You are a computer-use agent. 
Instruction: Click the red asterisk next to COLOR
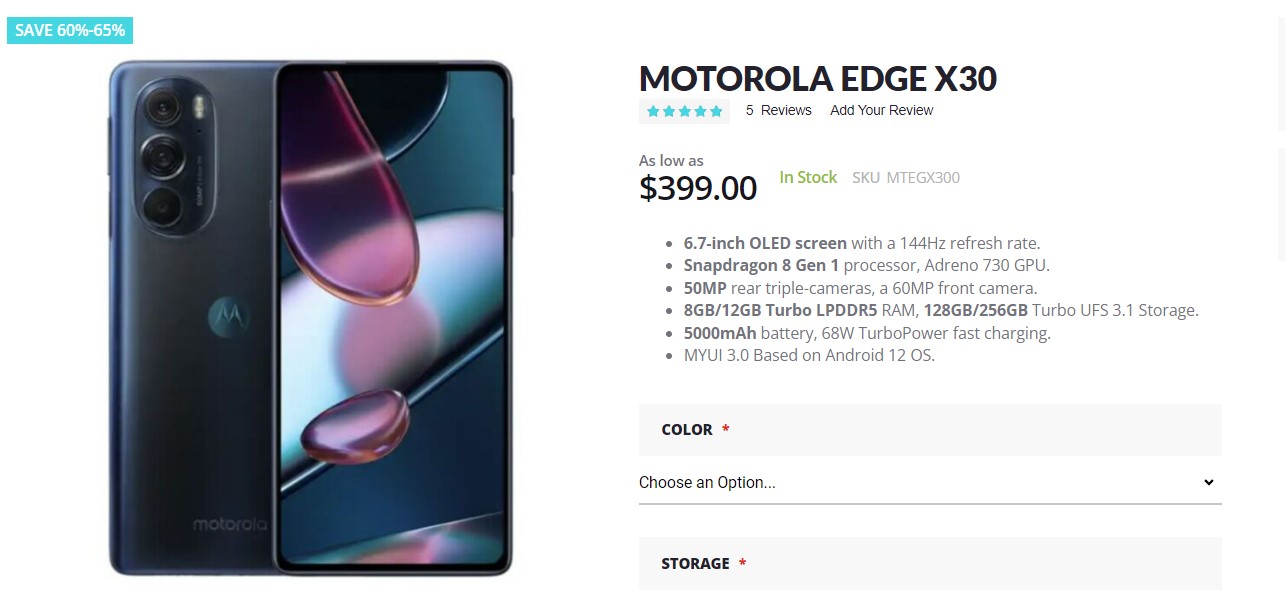click(x=725, y=429)
